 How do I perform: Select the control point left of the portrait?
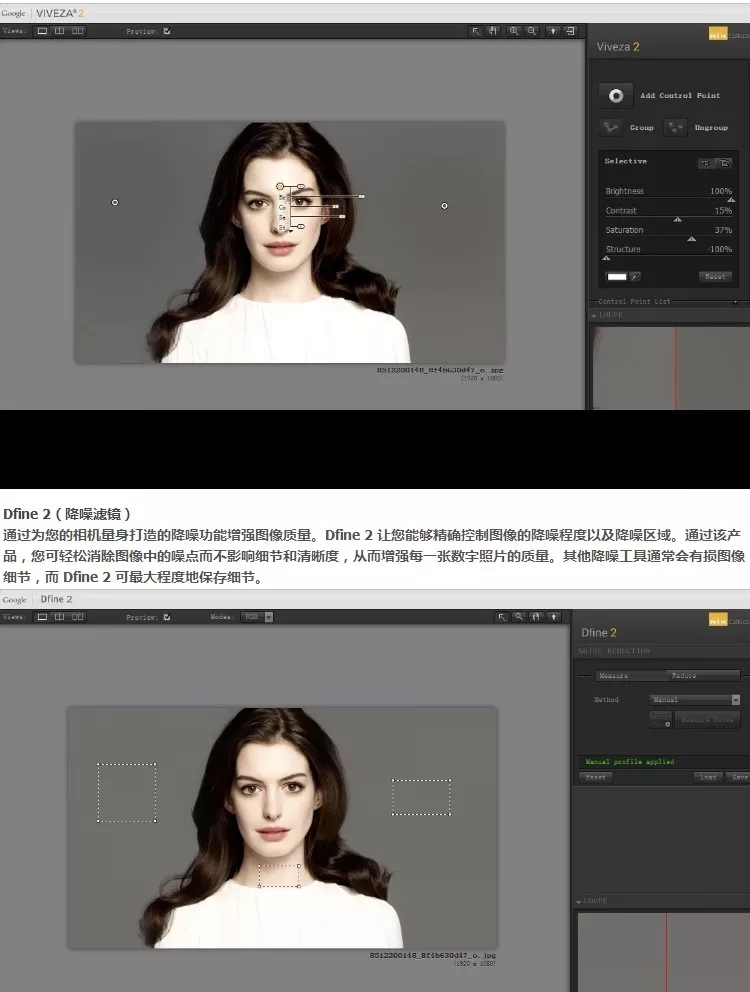pyautogui.click(x=115, y=202)
